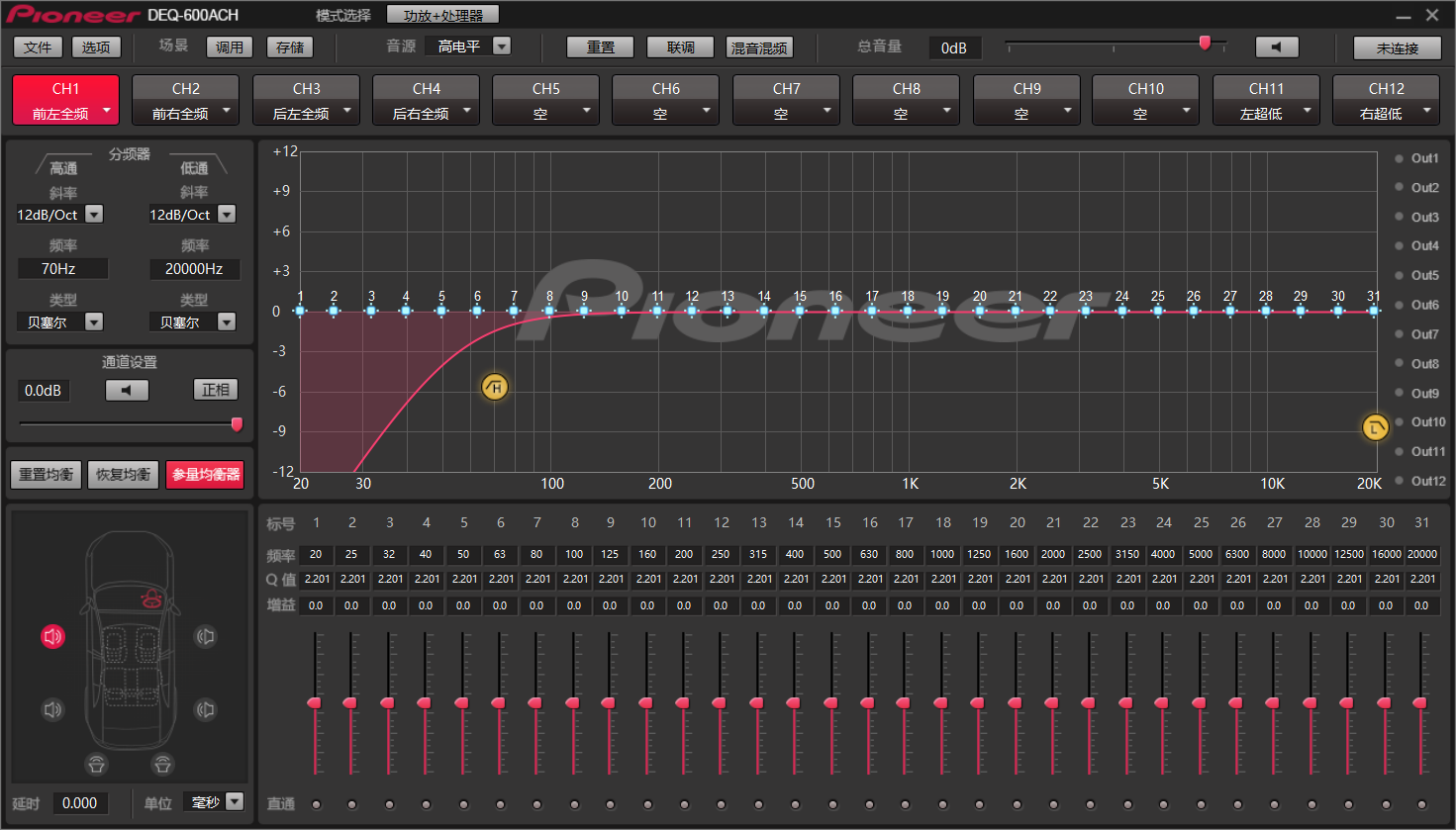Click the channel gain slider handle under 0.0dB
This screenshot has width=1456, height=830.
coord(237,424)
